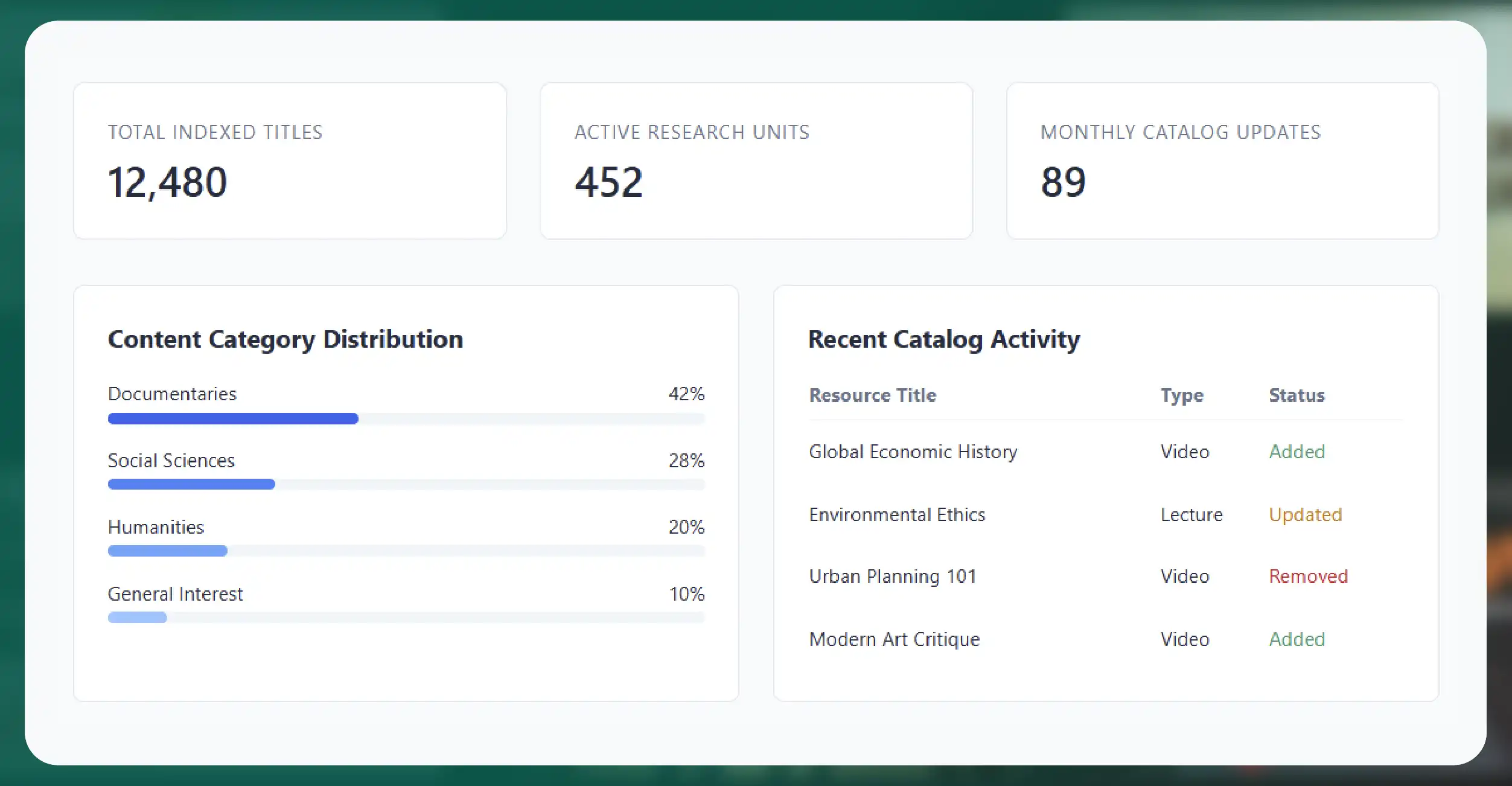Viewport: 1512px width, 786px height.
Task: Click the Documentaries progress bar
Action: pos(406,418)
